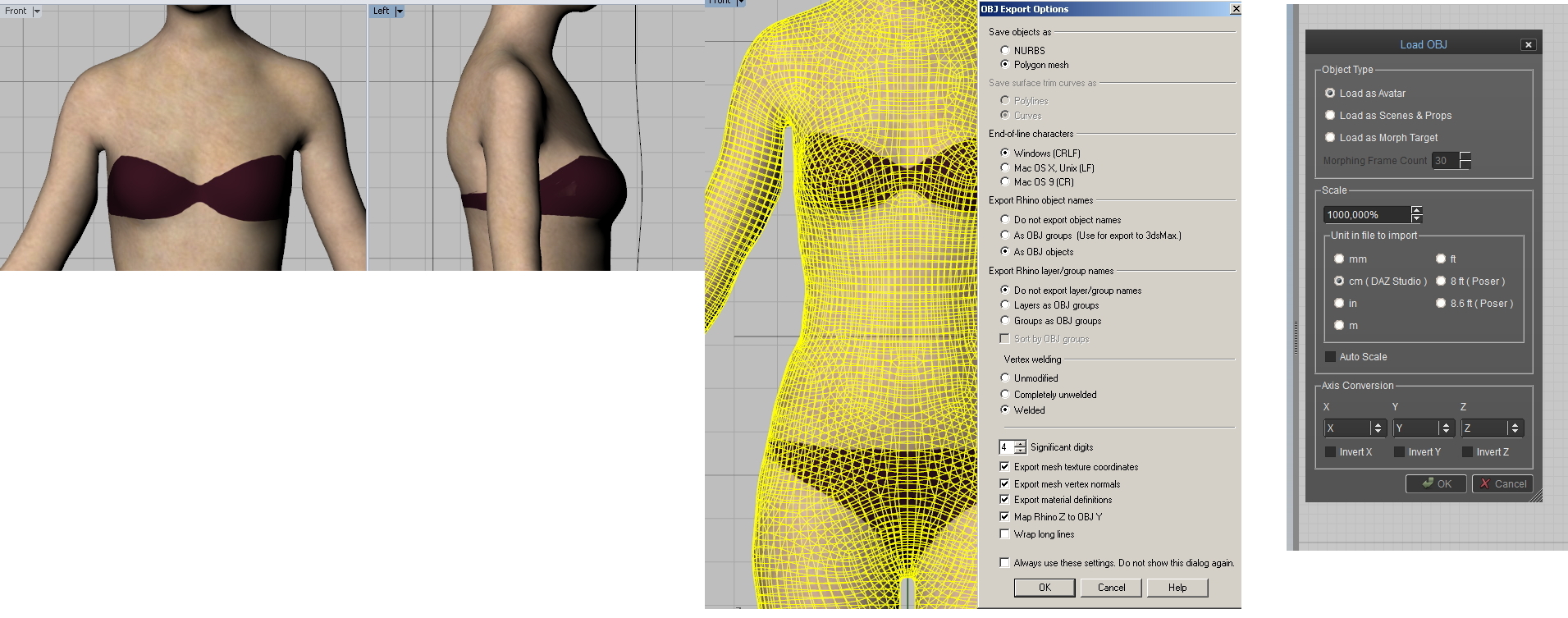Viewport: 1568px width, 618px height.
Task: Close the Load OBJ dialog
Action: (1528, 45)
